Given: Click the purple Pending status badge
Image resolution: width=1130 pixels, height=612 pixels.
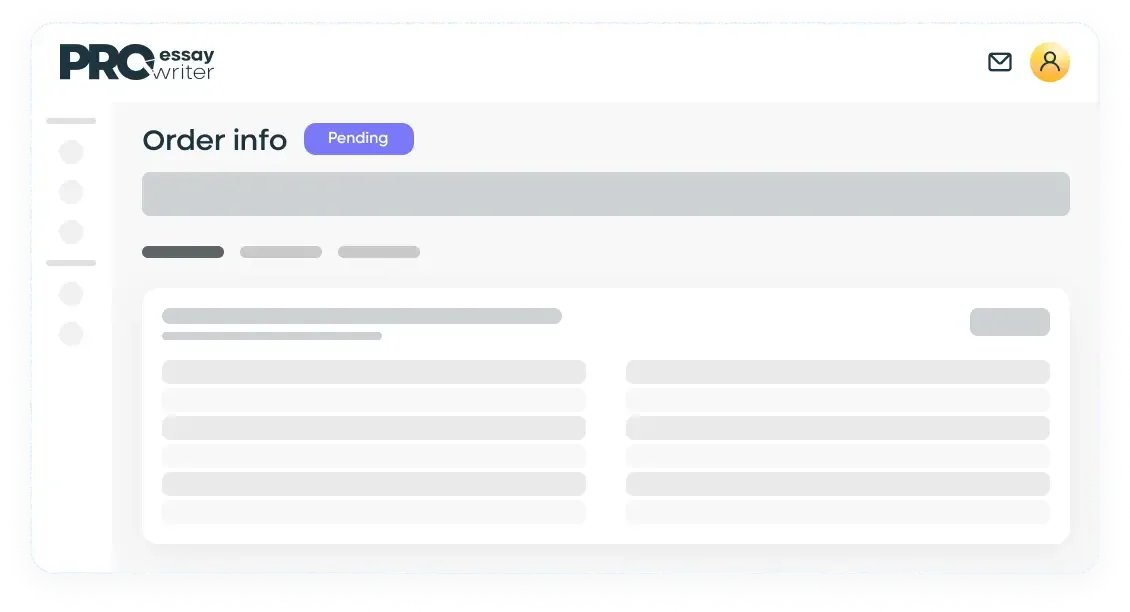Looking at the screenshot, I should coord(359,138).
